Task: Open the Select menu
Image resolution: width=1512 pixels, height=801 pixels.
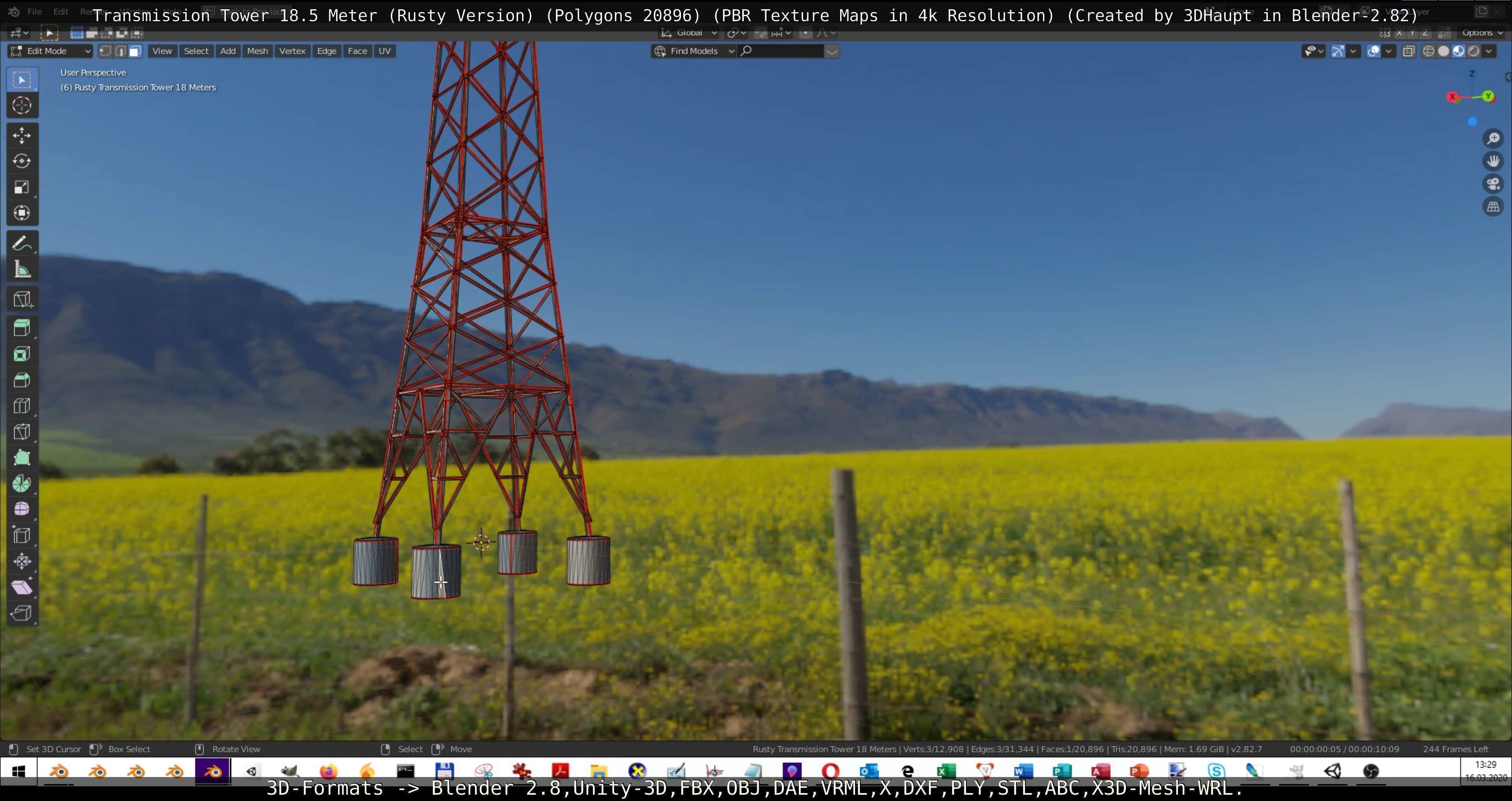Action: 196,51
